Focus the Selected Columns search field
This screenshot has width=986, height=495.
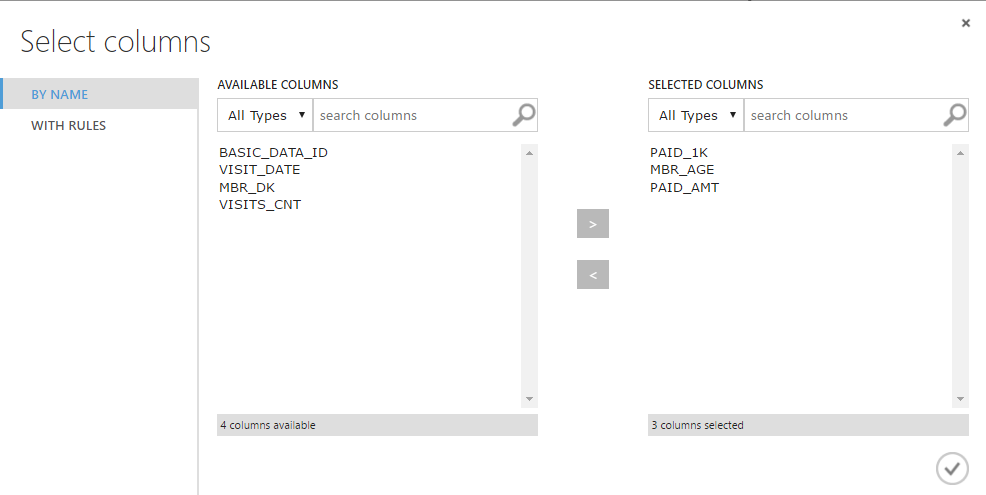(x=841, y=115)
